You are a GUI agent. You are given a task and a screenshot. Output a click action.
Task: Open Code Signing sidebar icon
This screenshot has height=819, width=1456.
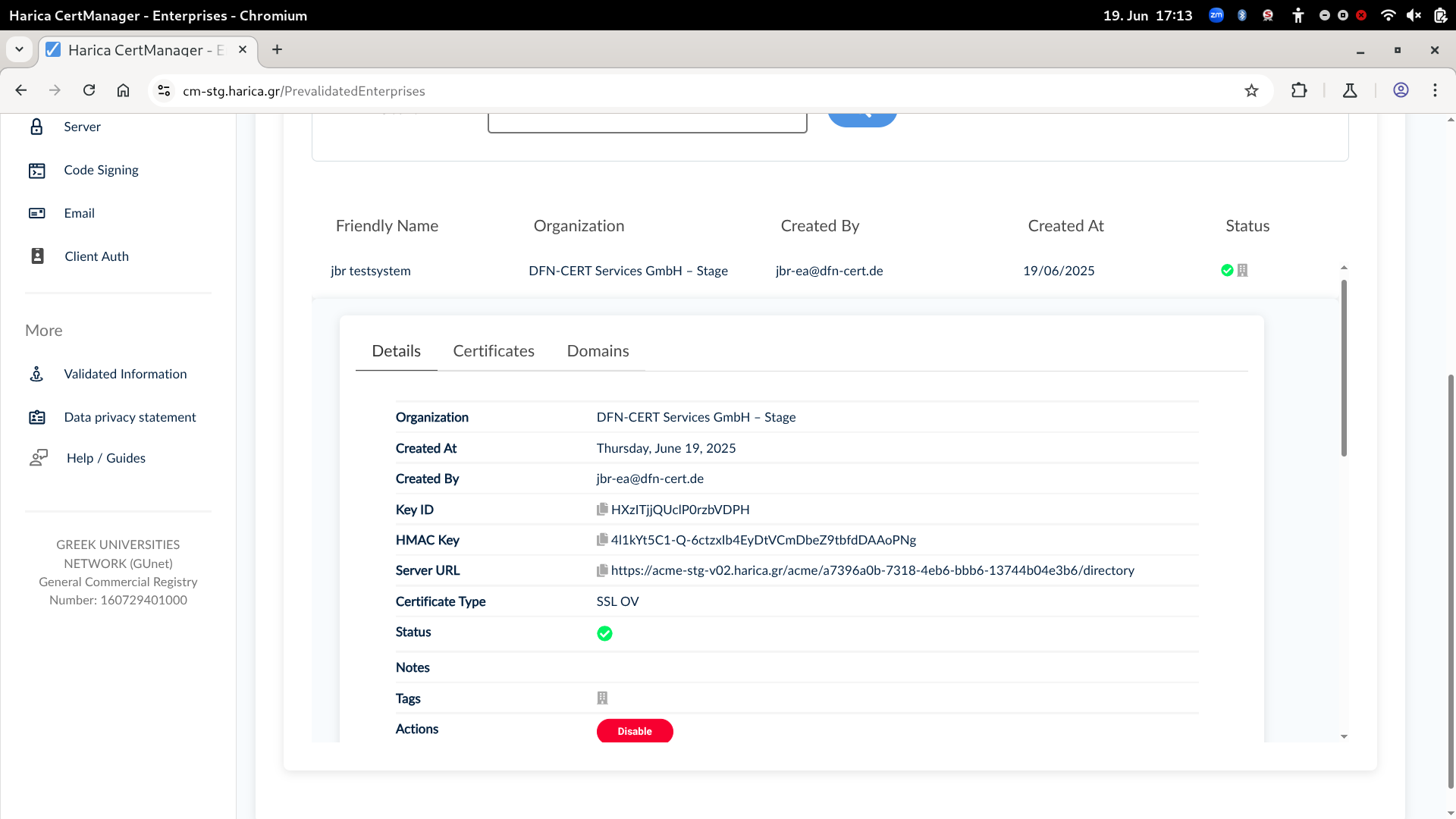coord(36,171)
